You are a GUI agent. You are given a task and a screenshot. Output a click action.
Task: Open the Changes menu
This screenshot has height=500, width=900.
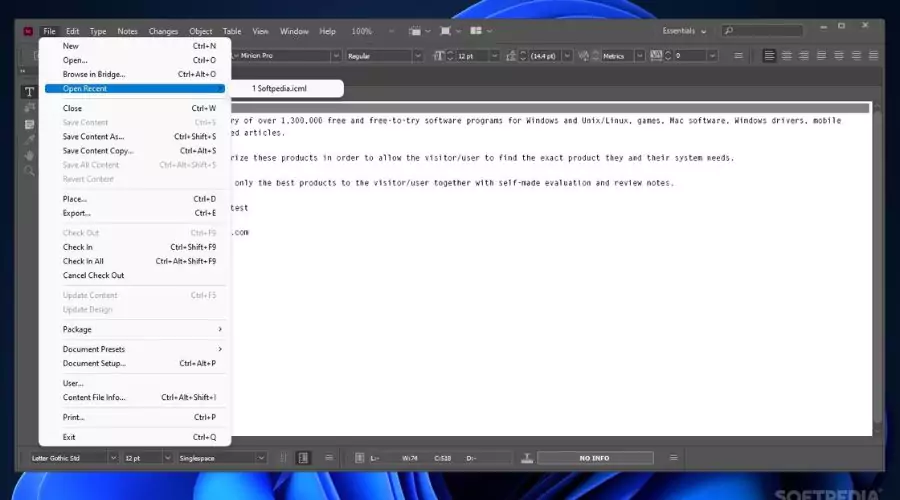tap(163, 31)
